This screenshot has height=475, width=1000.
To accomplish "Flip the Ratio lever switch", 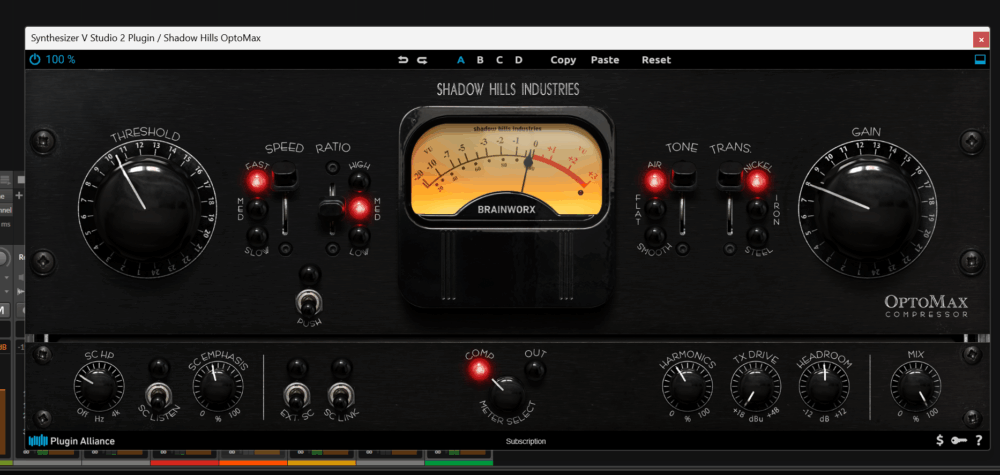I will (x=332, y=209).
